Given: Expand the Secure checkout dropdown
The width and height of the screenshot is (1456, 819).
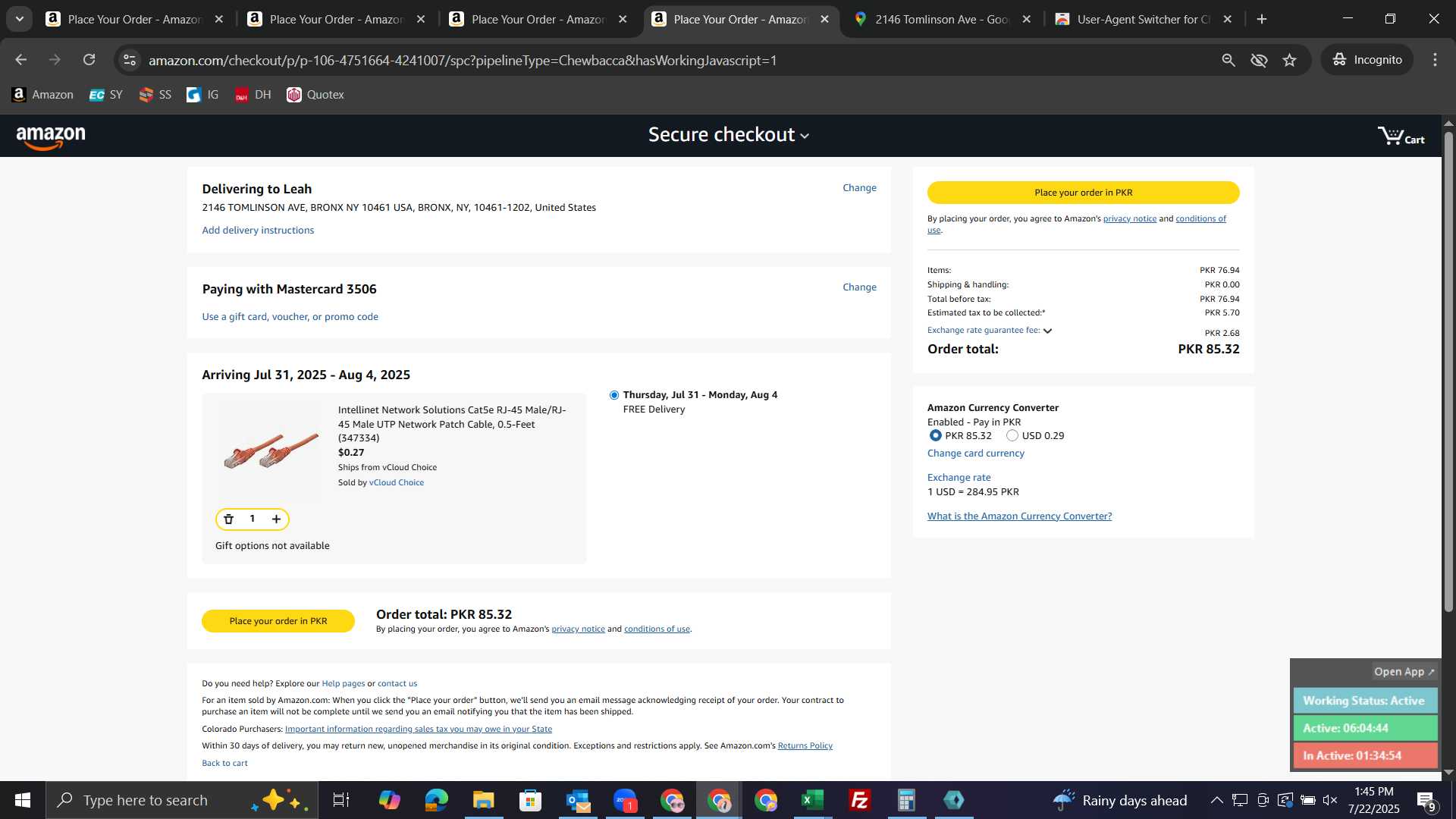Looking at the screenshot, I should tap(729, 135).
